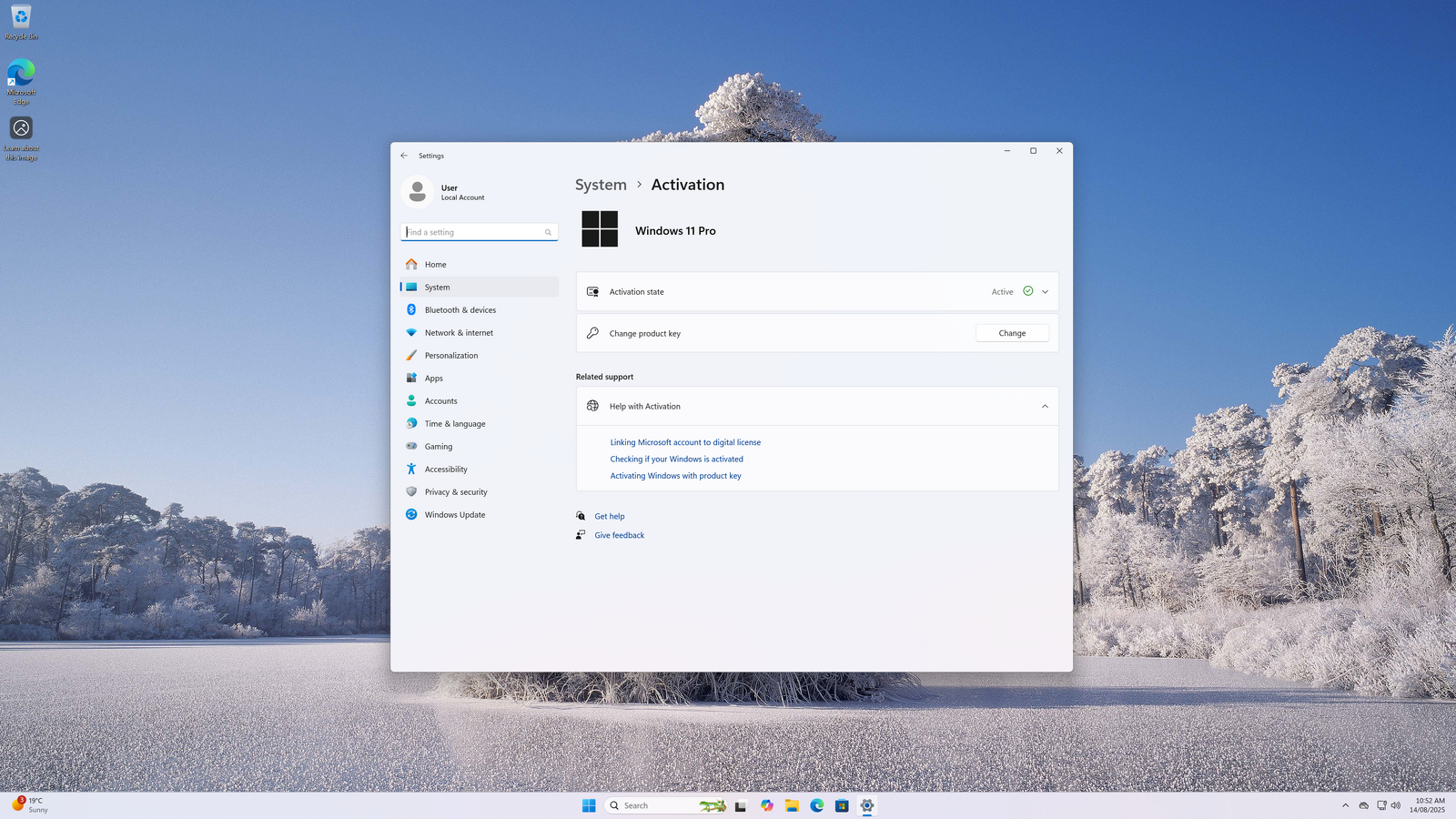The height and width of the screenshot is (819, 1456).
Task: Open Linking Microsoft account to digital license
Action: point(684,442)
